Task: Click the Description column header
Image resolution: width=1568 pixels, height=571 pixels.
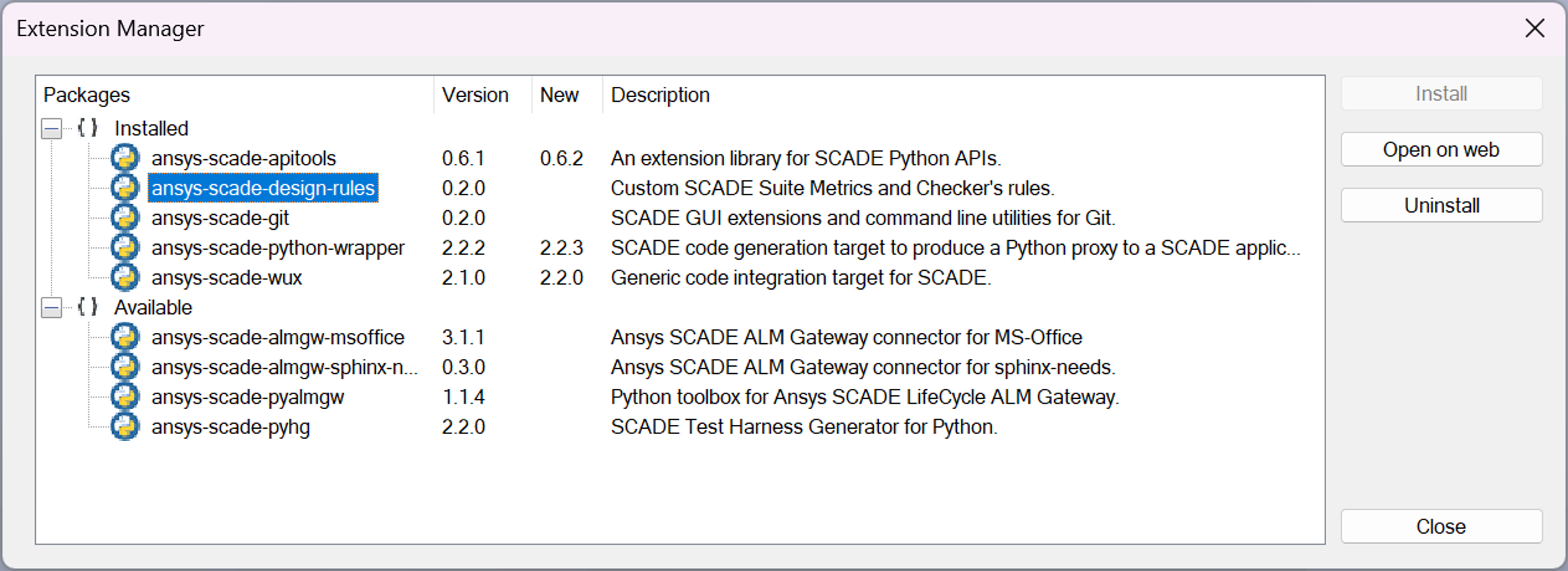Action: click(660, 95)
